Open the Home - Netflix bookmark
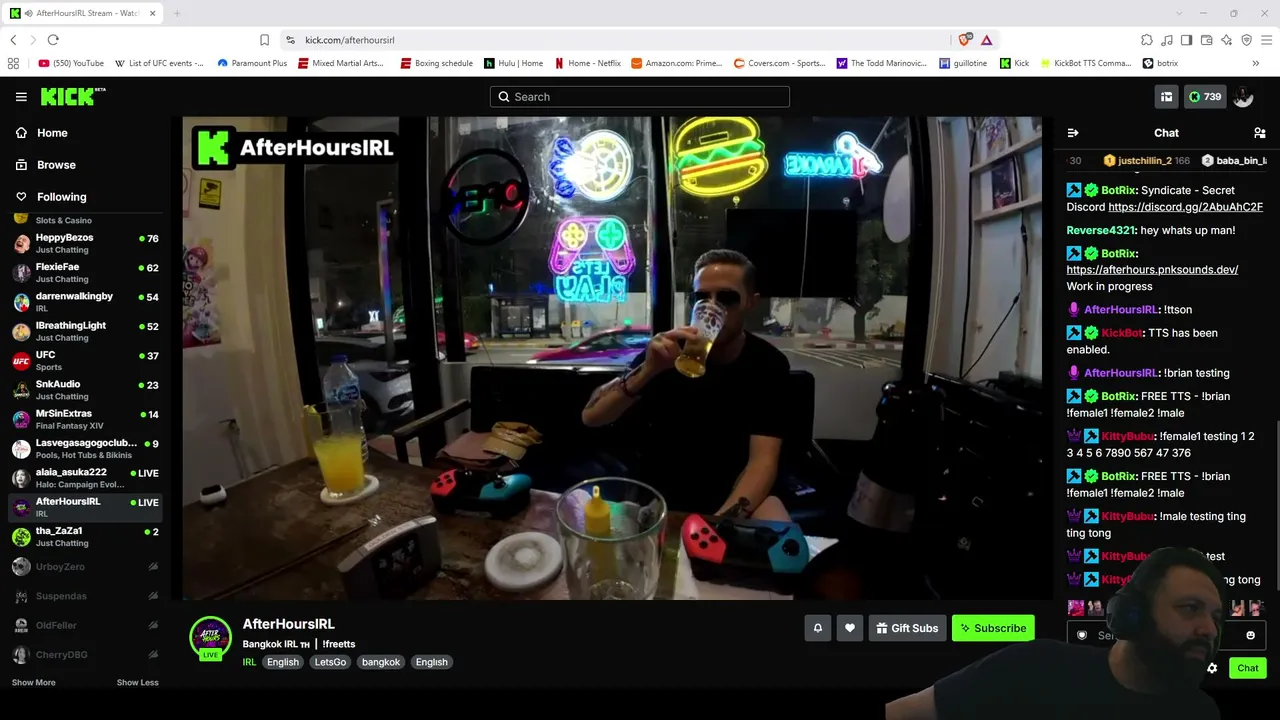This screenshot has height=720, width=1280. coord(587,63)
